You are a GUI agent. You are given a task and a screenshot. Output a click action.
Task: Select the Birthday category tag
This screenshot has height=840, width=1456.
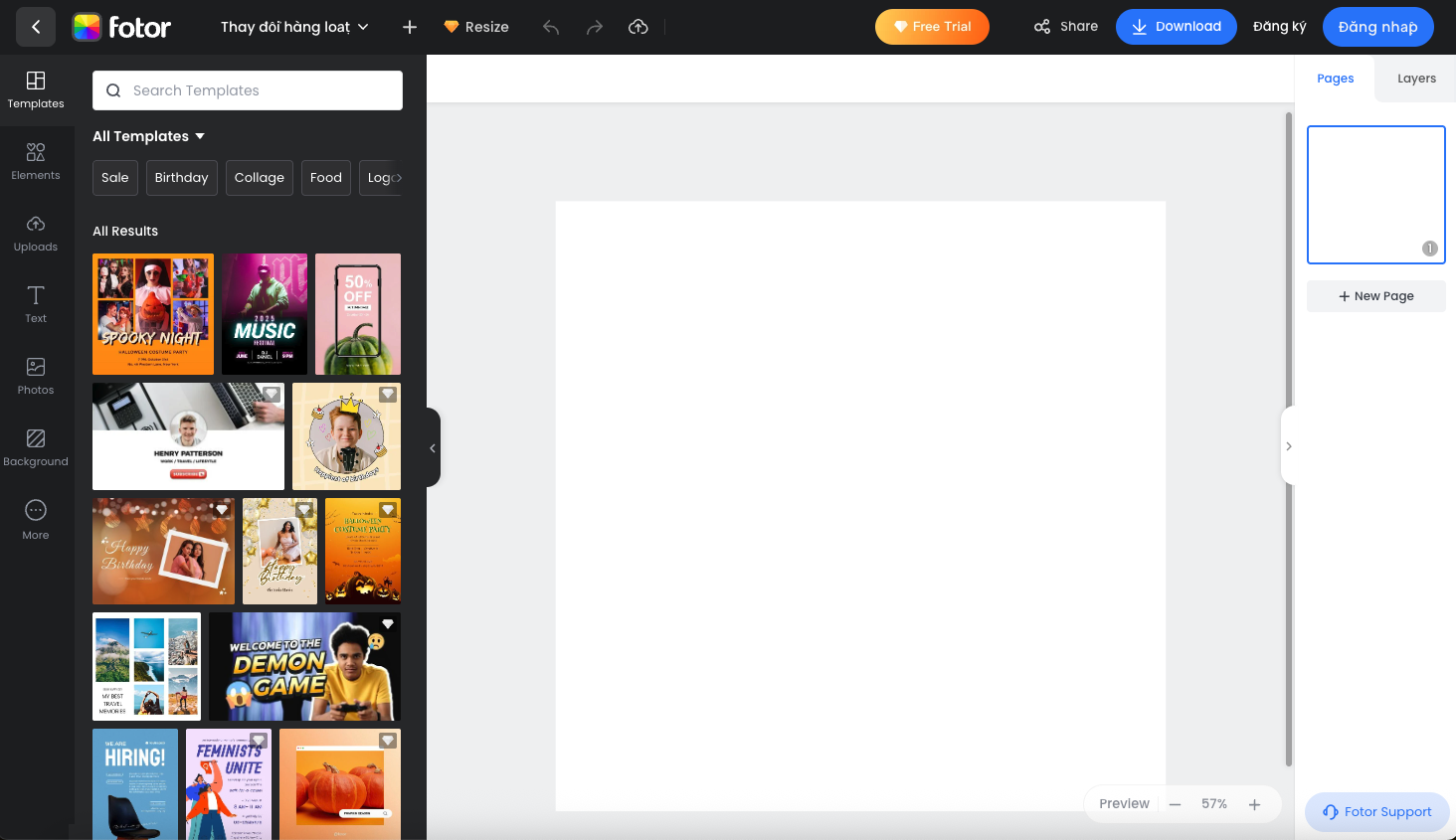click(181, 178)
